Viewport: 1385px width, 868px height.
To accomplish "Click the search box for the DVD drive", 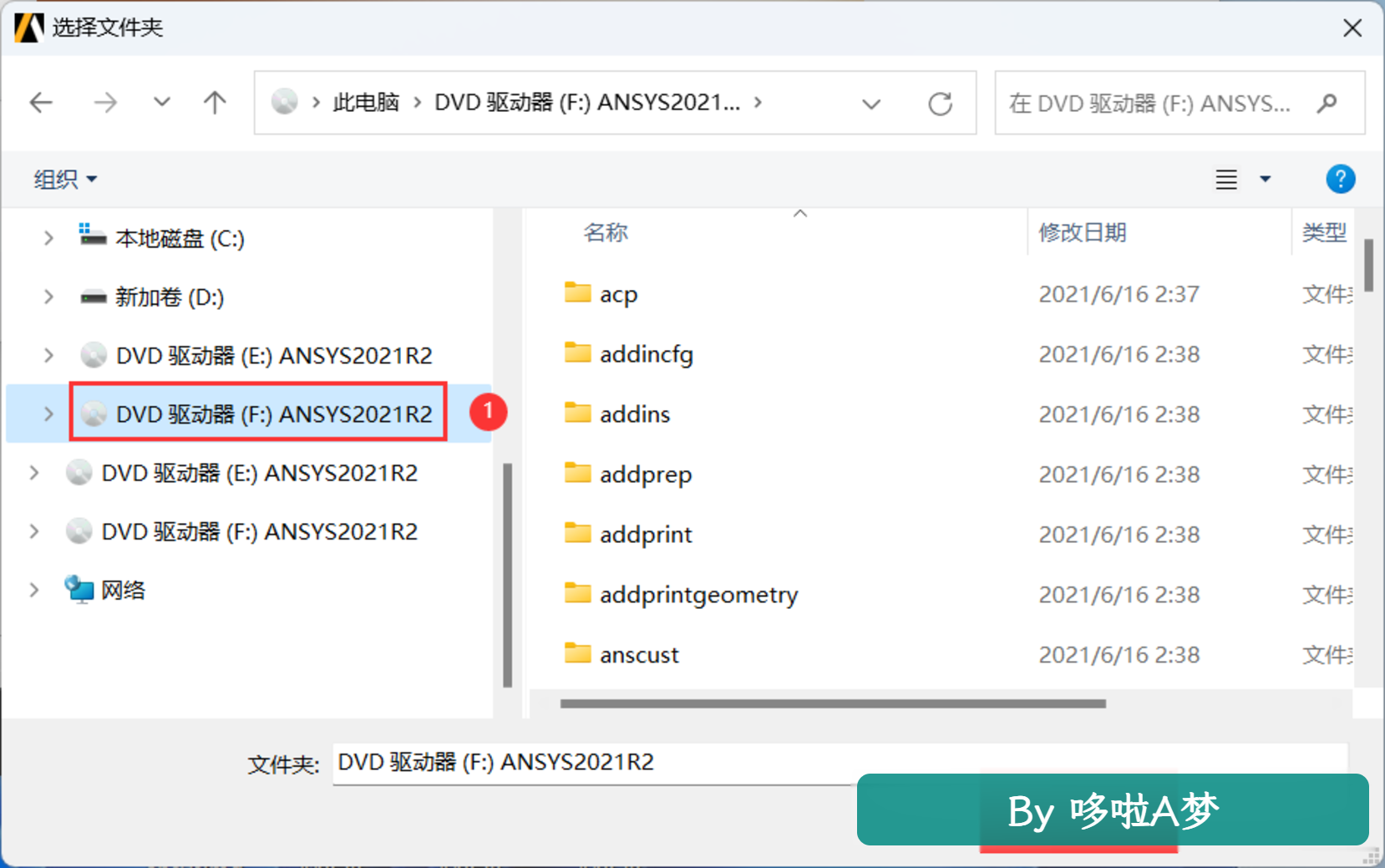I will tap(1180, 103).
